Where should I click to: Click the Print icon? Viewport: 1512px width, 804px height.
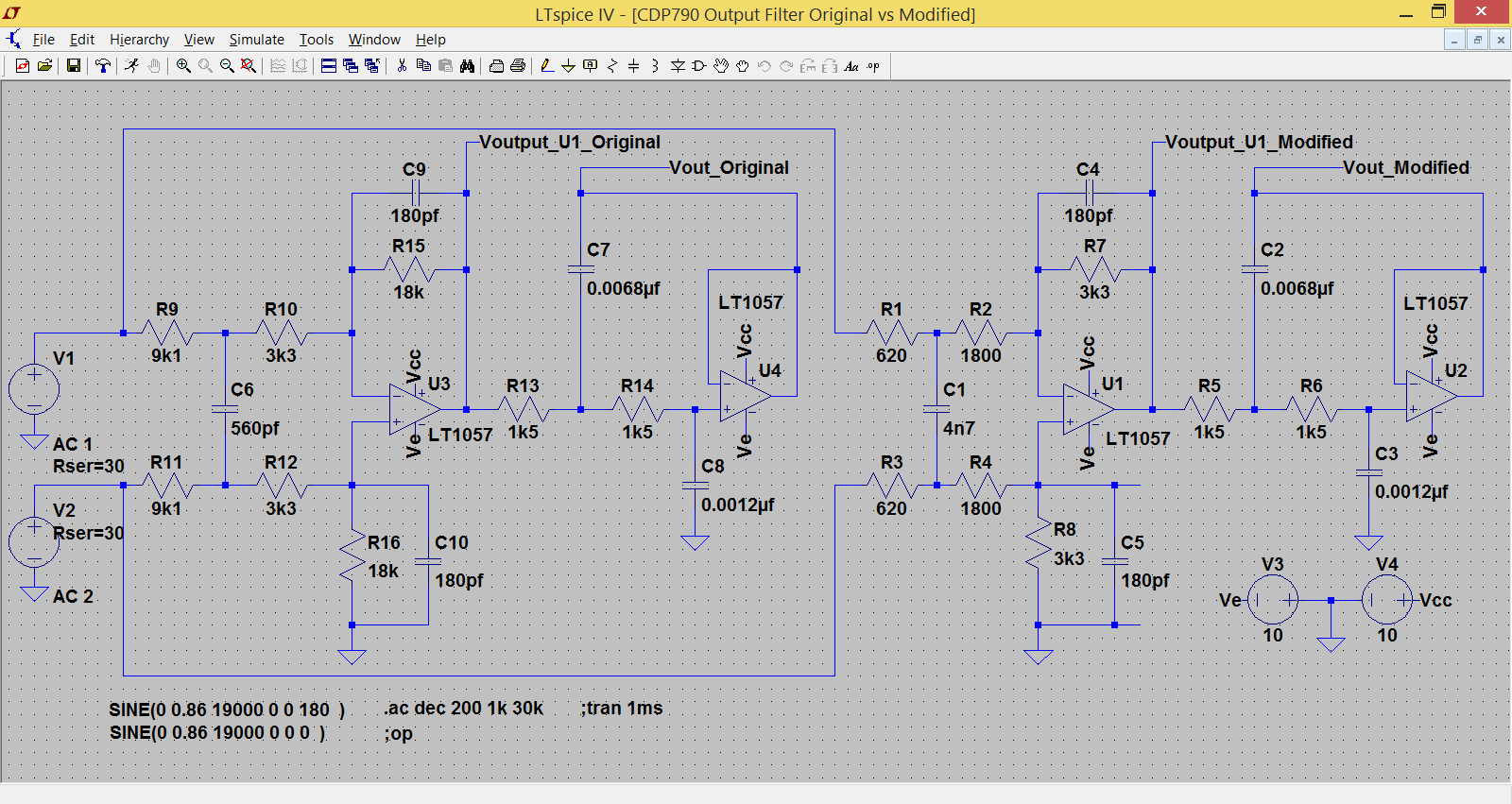click(x=518, y=66)
